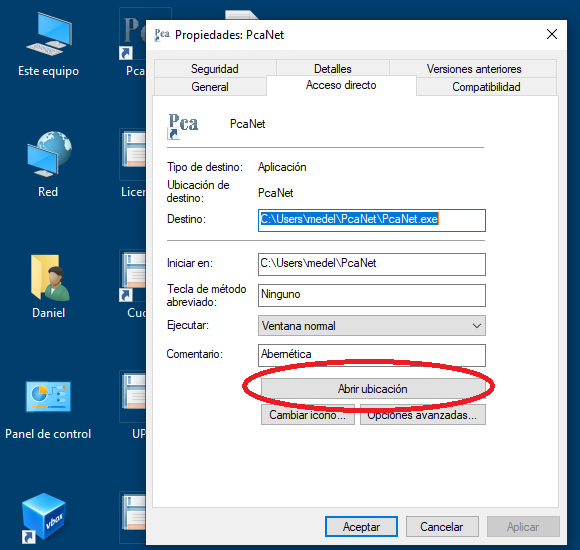This screenshot has width=580, height=550.
Task: Open Opciones avanzadas button
Action: click(423, 415)
